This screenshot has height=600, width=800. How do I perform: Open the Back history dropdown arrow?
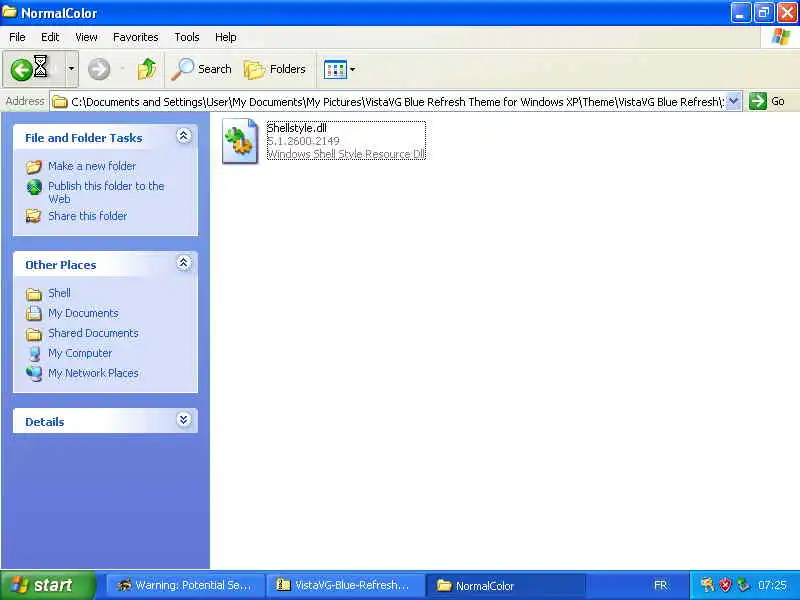71,69
